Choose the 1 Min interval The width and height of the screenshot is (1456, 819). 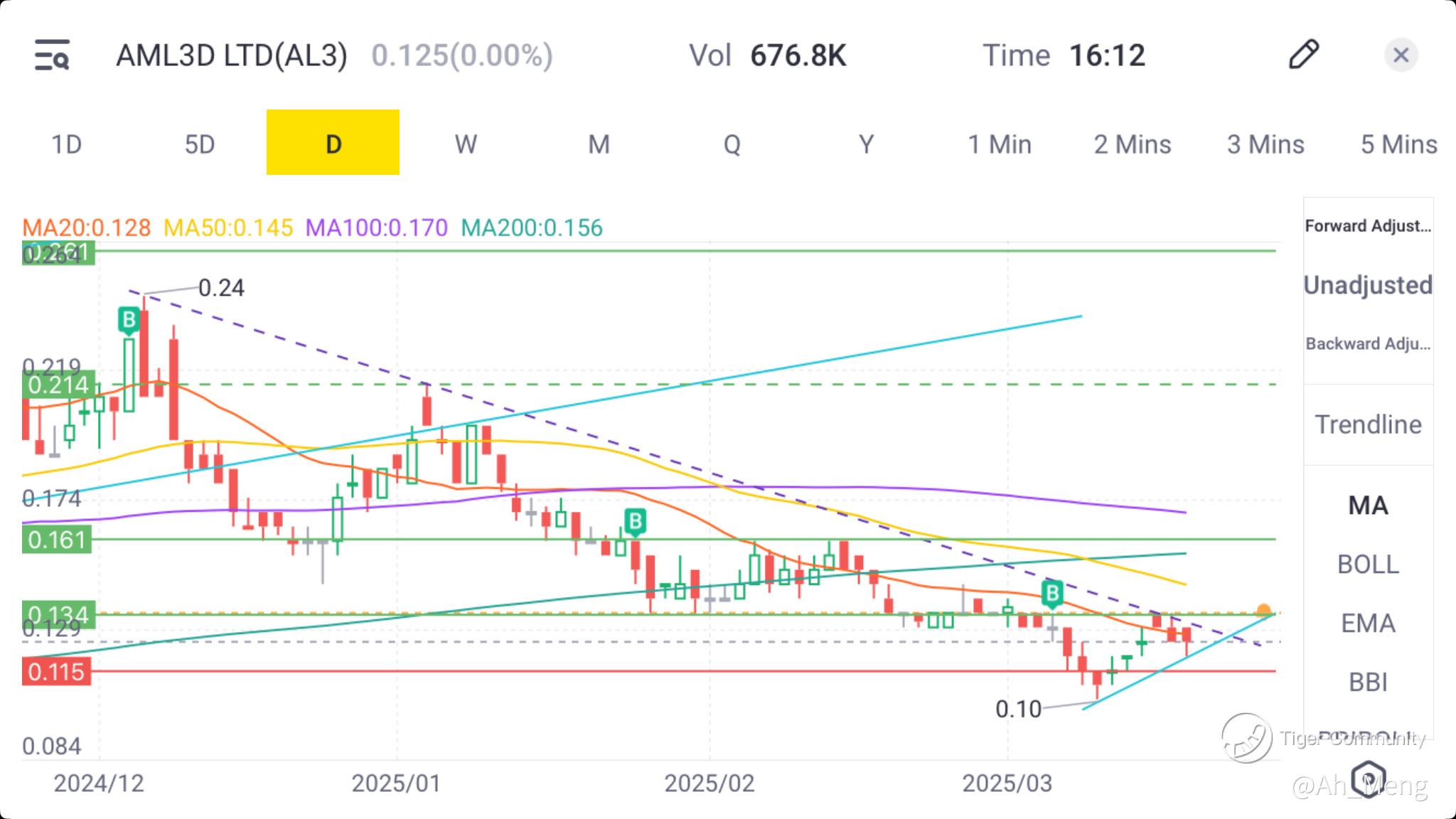(x=999, y=144)
